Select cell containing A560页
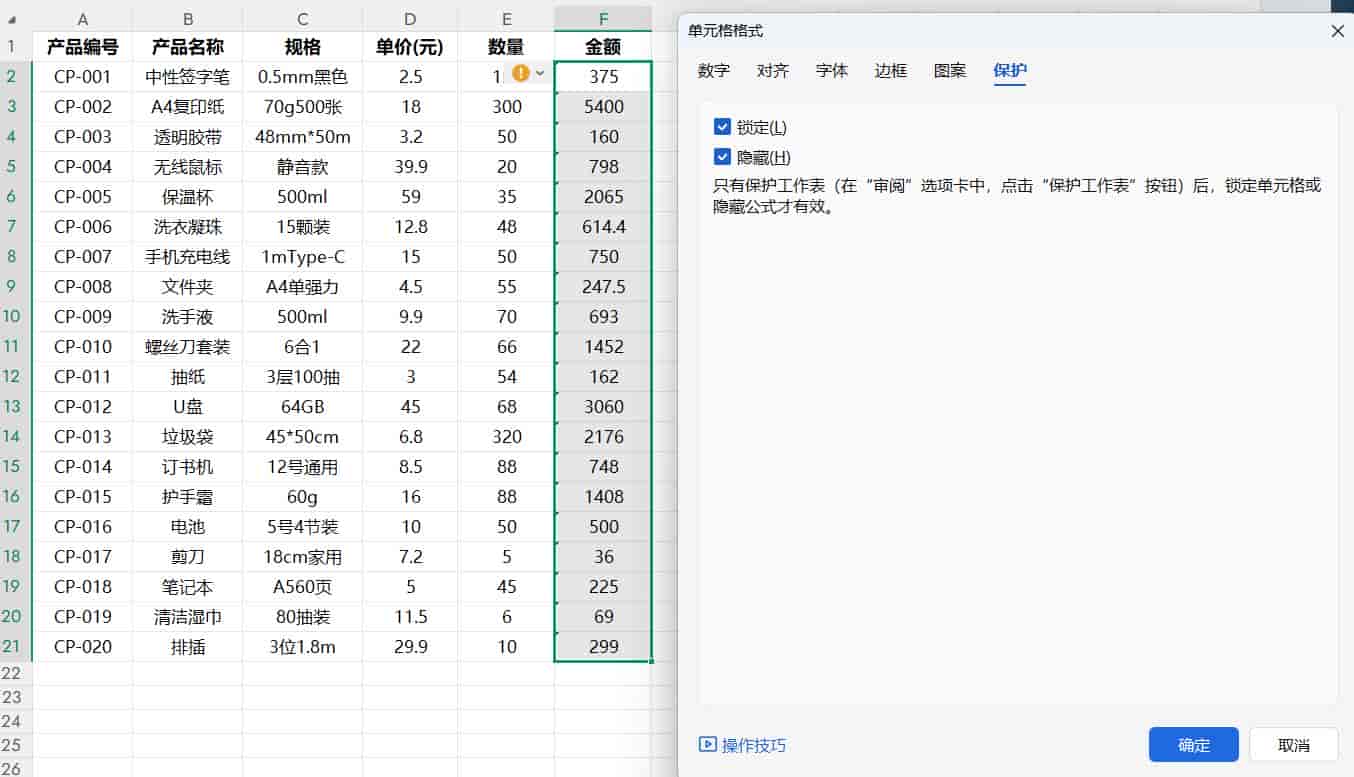1354x777 pixels. [302, 586]
